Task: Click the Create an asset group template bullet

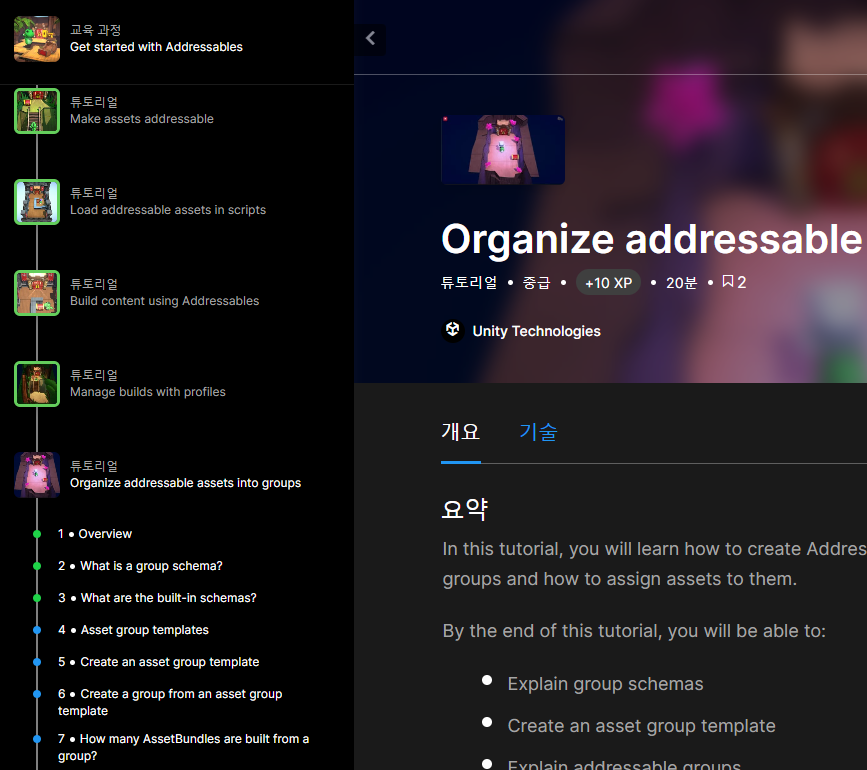Action: point(641,726)
